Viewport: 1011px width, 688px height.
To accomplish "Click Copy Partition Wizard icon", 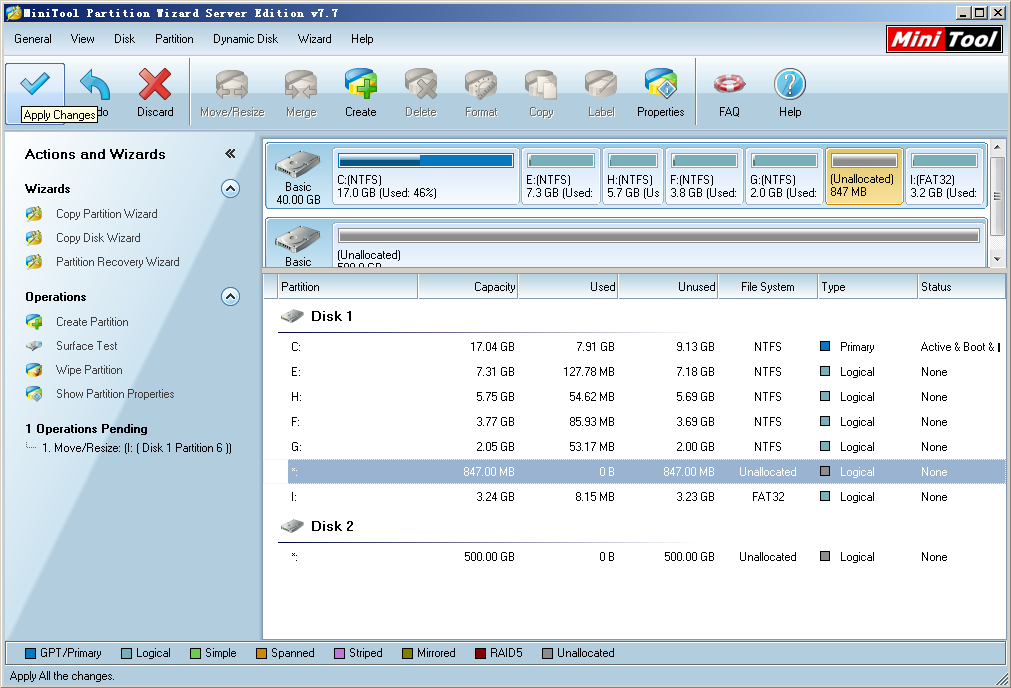I will tap(34, 213).
